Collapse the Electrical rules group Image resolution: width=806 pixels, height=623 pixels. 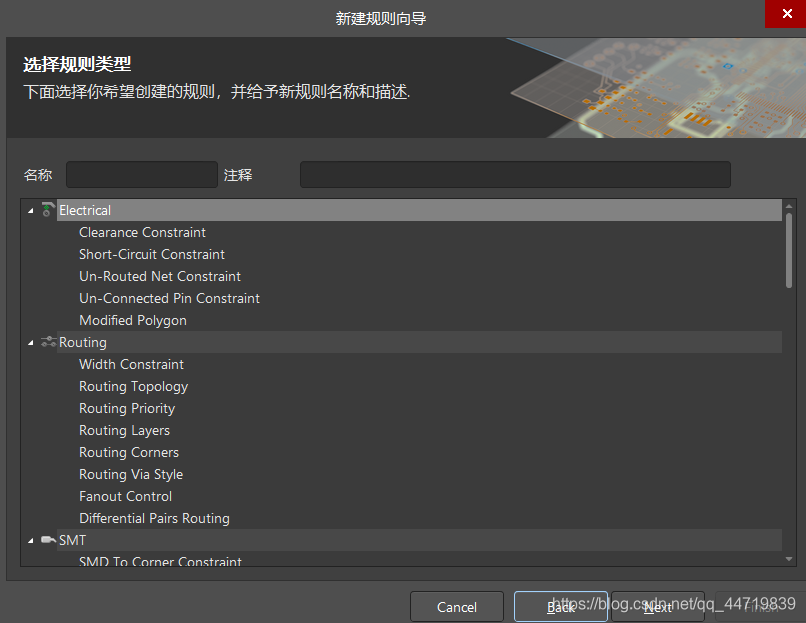[x=30, y=210]
